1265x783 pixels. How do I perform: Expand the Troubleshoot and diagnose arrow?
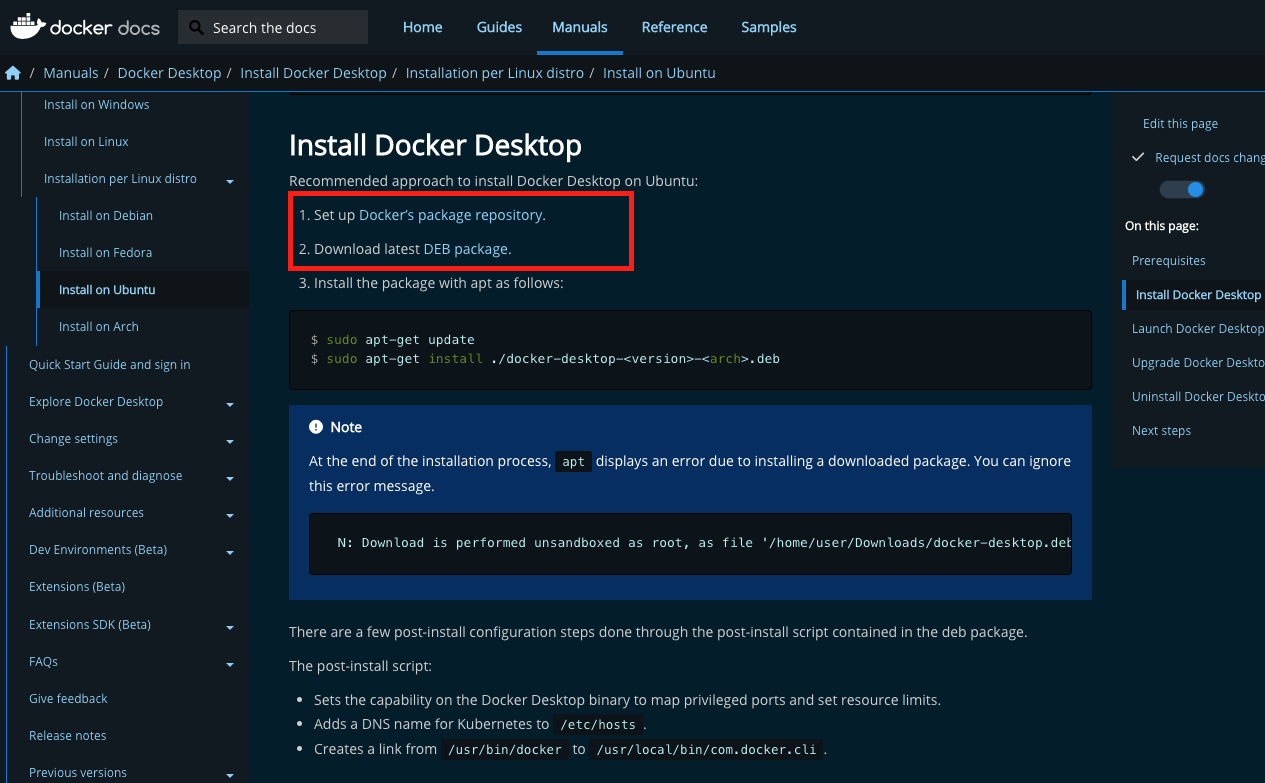pos(230,479)
